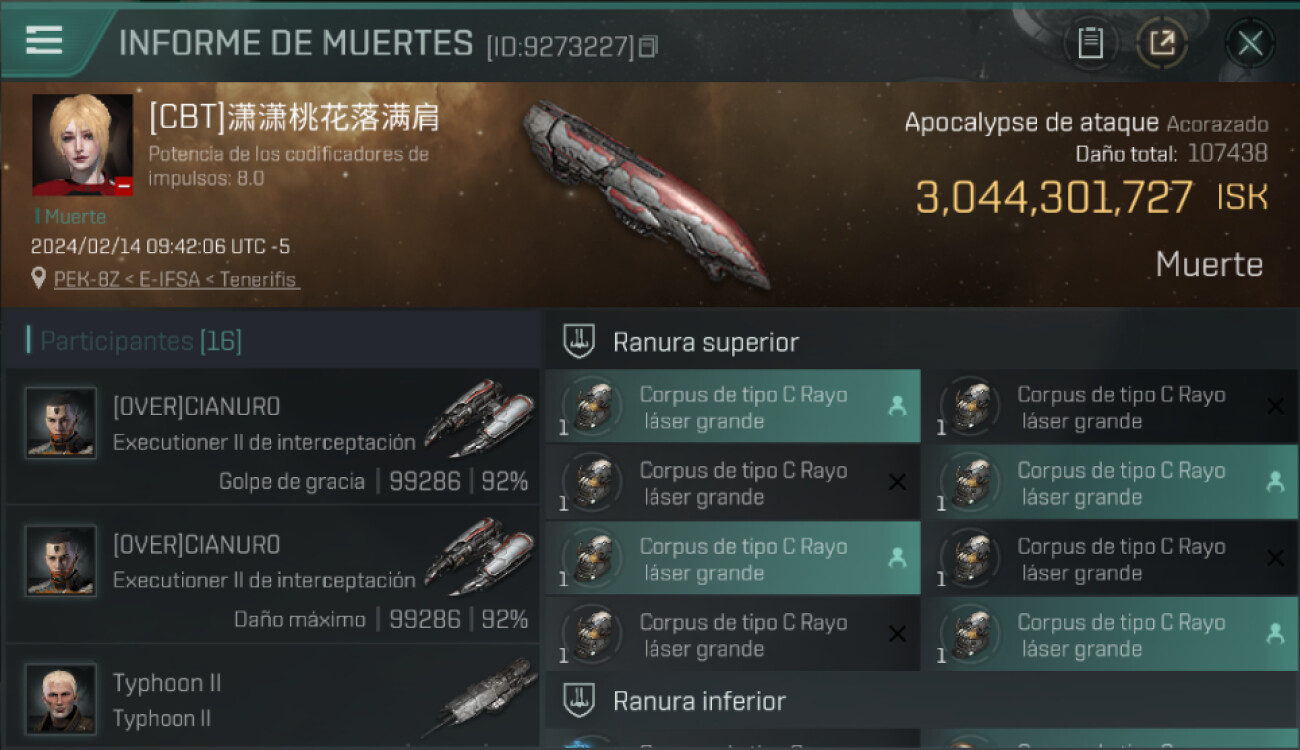This screenshot has width=1300, height=750.
Task: Click the Apocalypse de ataque ship image
Action: pyautogui.click(x=645, y=193)
